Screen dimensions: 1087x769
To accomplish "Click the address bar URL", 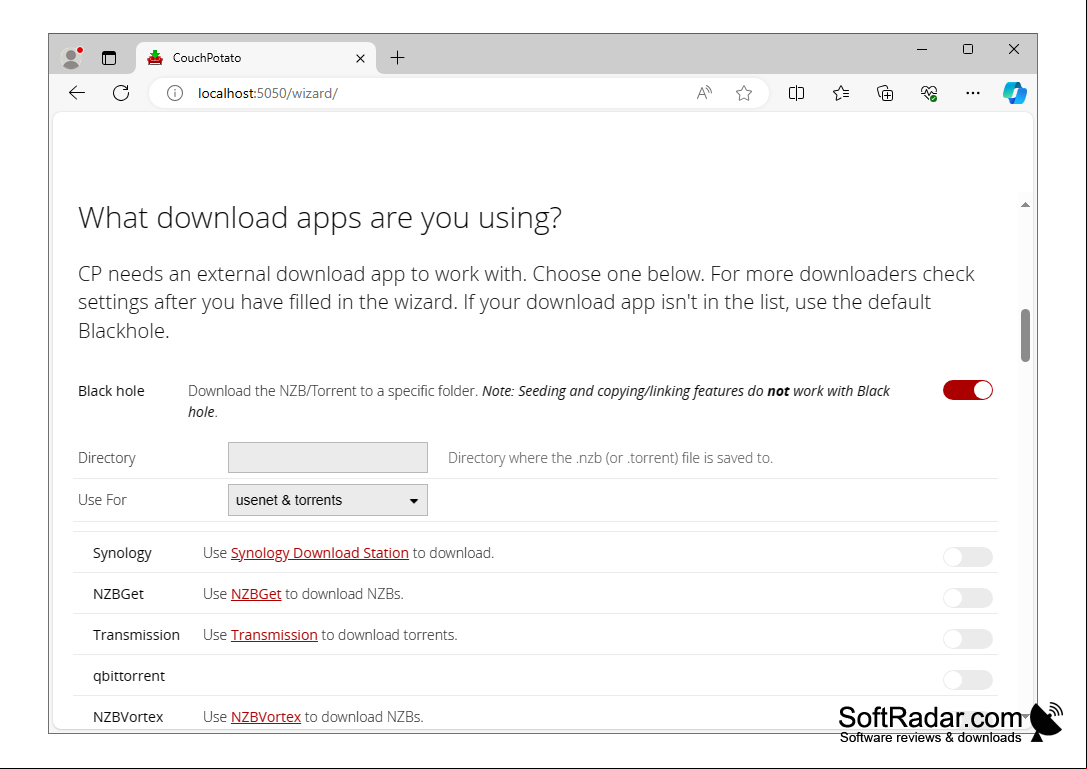I will (268, 93).
